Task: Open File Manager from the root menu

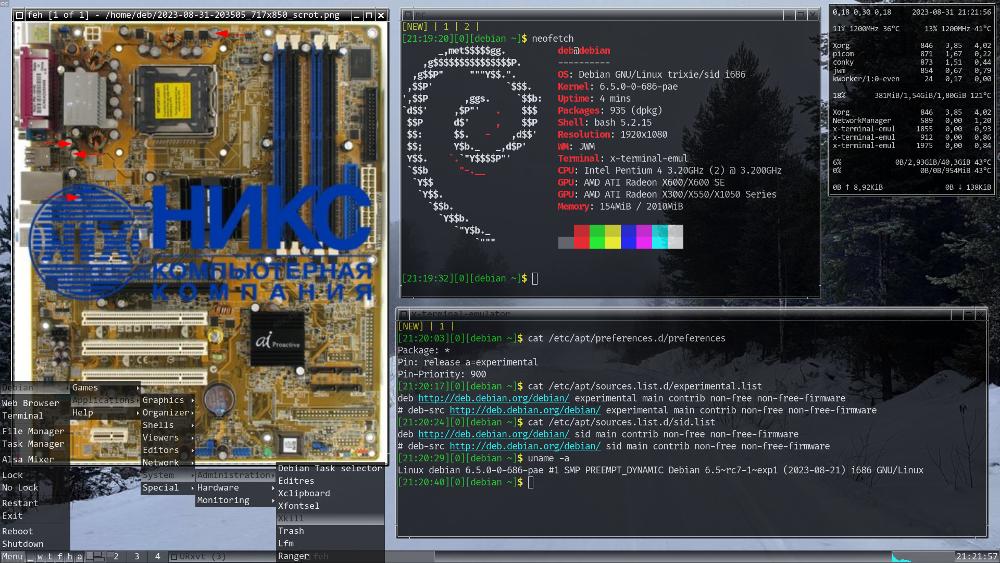Action: (x=35, y=431)
